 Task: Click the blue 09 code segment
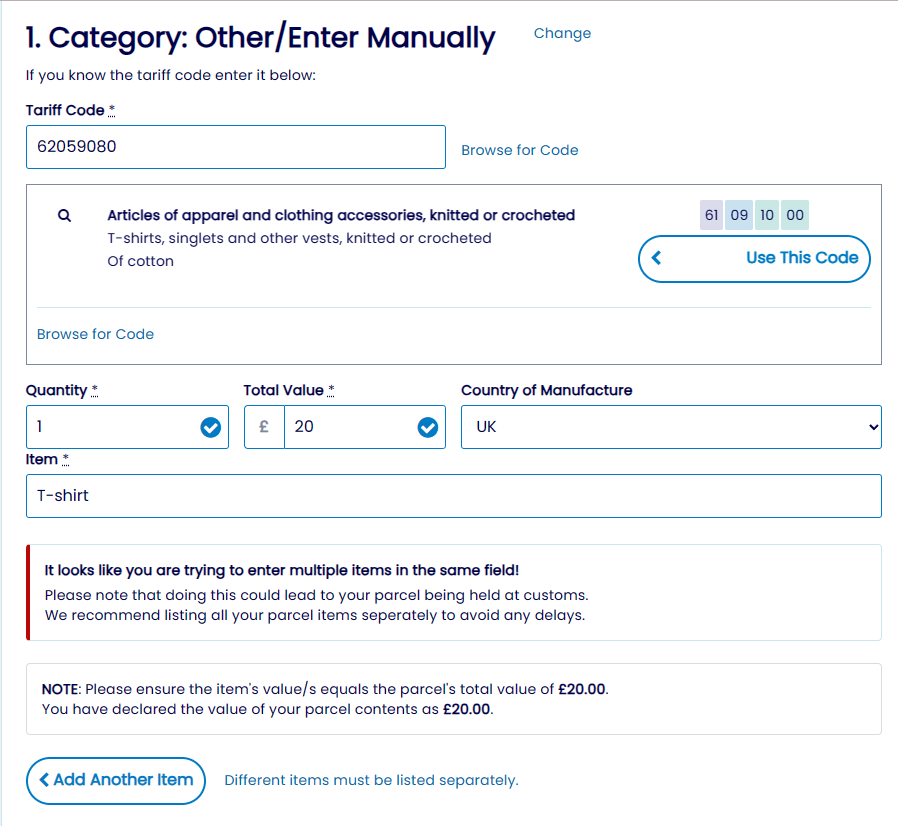tap(739, 215)
